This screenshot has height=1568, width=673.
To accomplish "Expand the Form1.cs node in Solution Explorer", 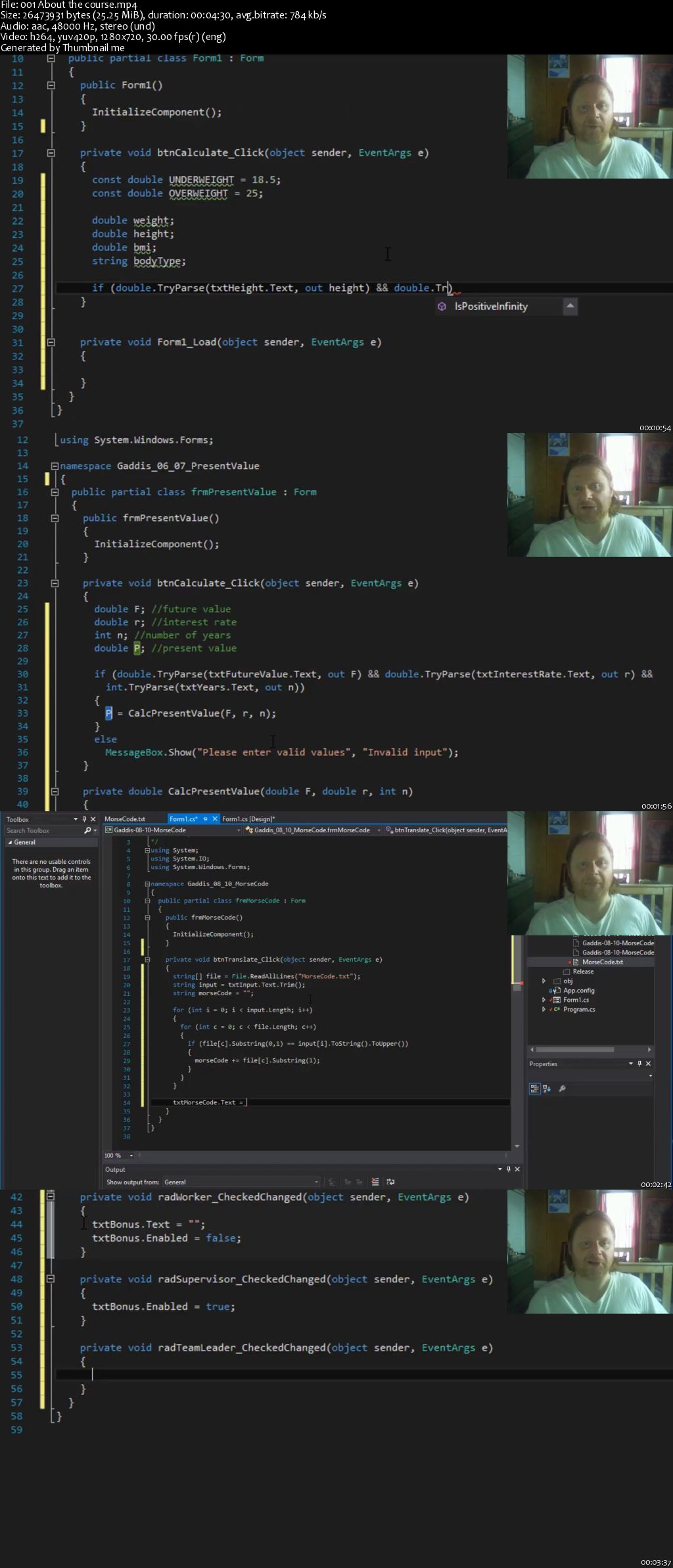I will click(544, 1000).
